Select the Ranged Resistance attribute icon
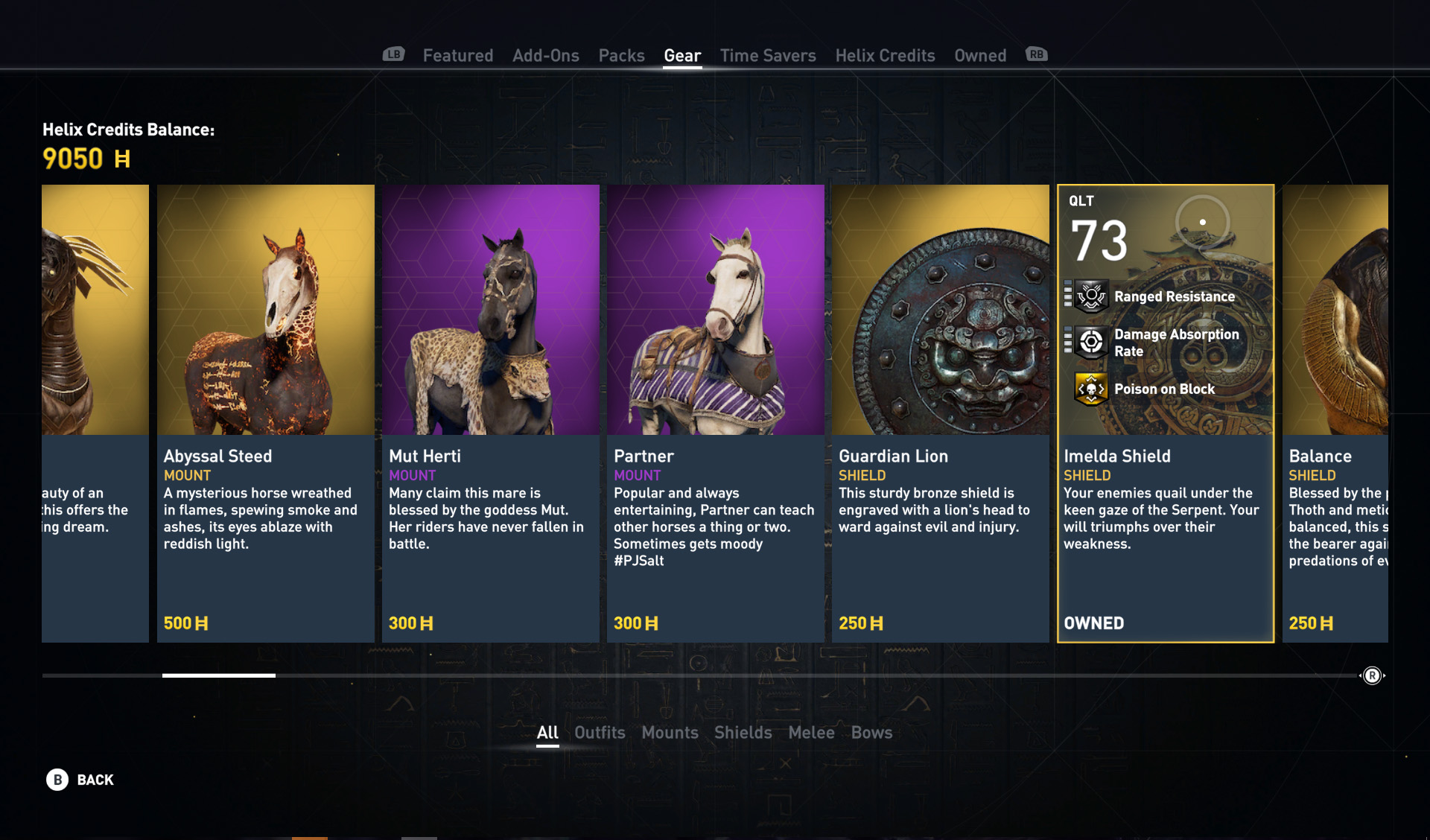1430x840 pixels. coord(1091,296)
